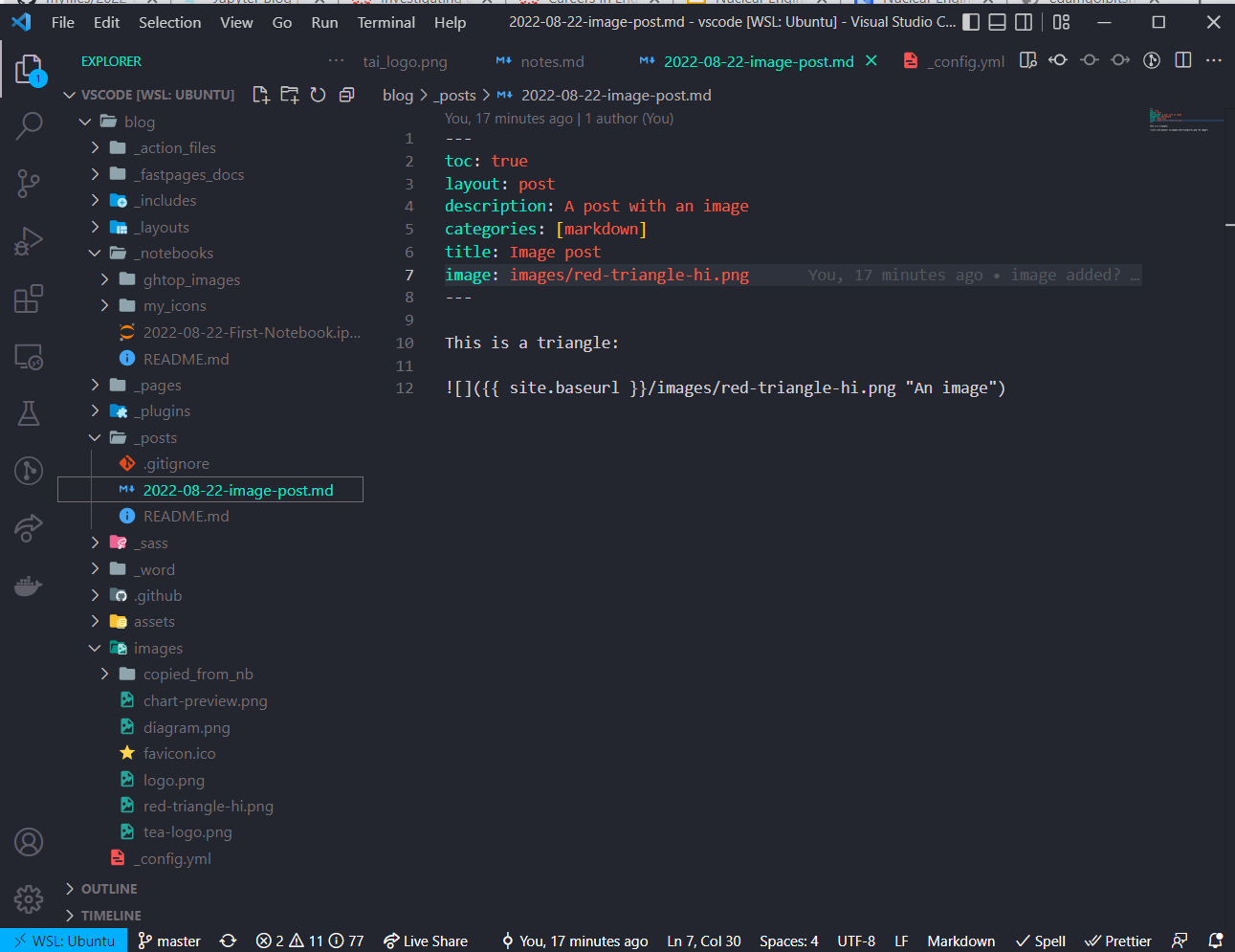Open the Git Graph activity icon
The image size is (1235, 952).
(29, 471)
